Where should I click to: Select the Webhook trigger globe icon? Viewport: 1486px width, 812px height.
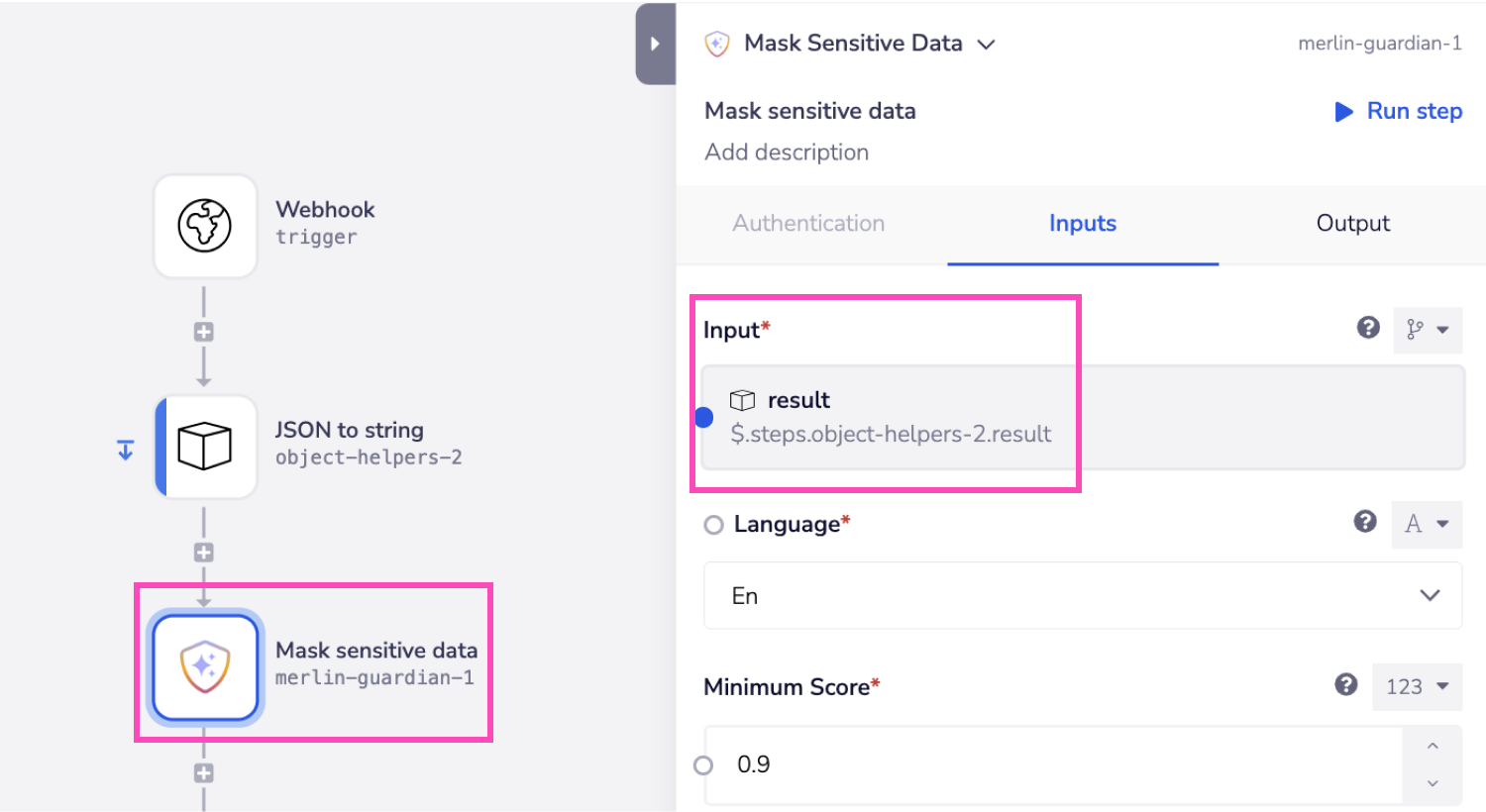tap(205, 225)
